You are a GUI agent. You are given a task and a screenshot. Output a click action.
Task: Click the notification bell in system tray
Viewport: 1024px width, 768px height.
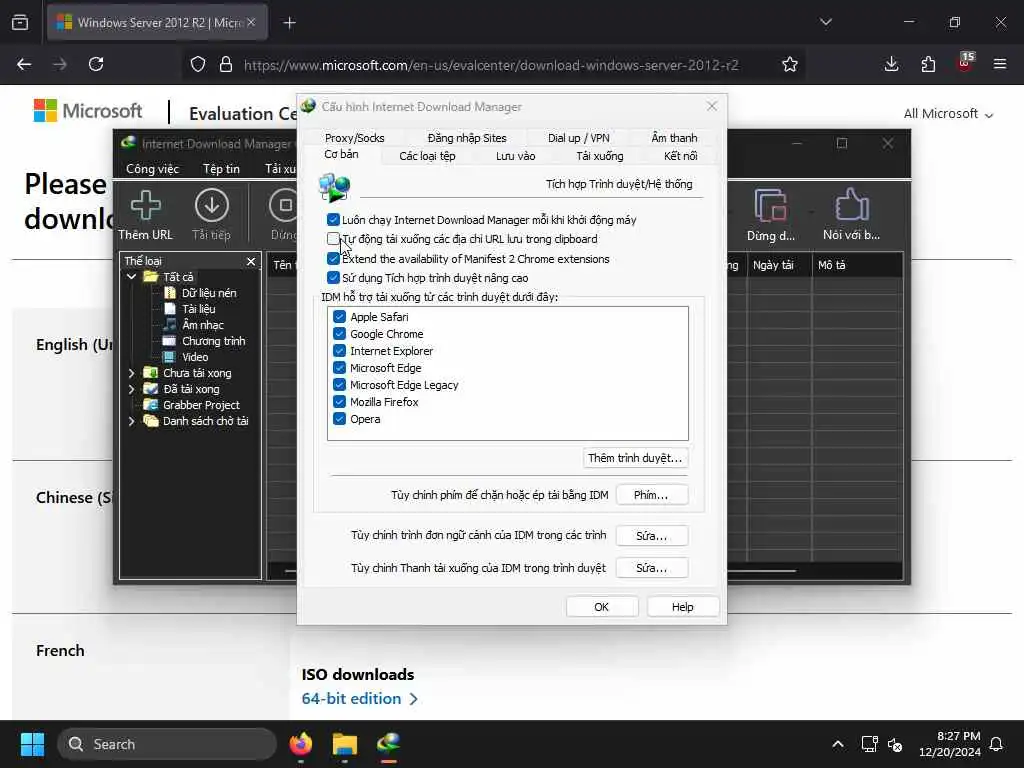(996, 744)
